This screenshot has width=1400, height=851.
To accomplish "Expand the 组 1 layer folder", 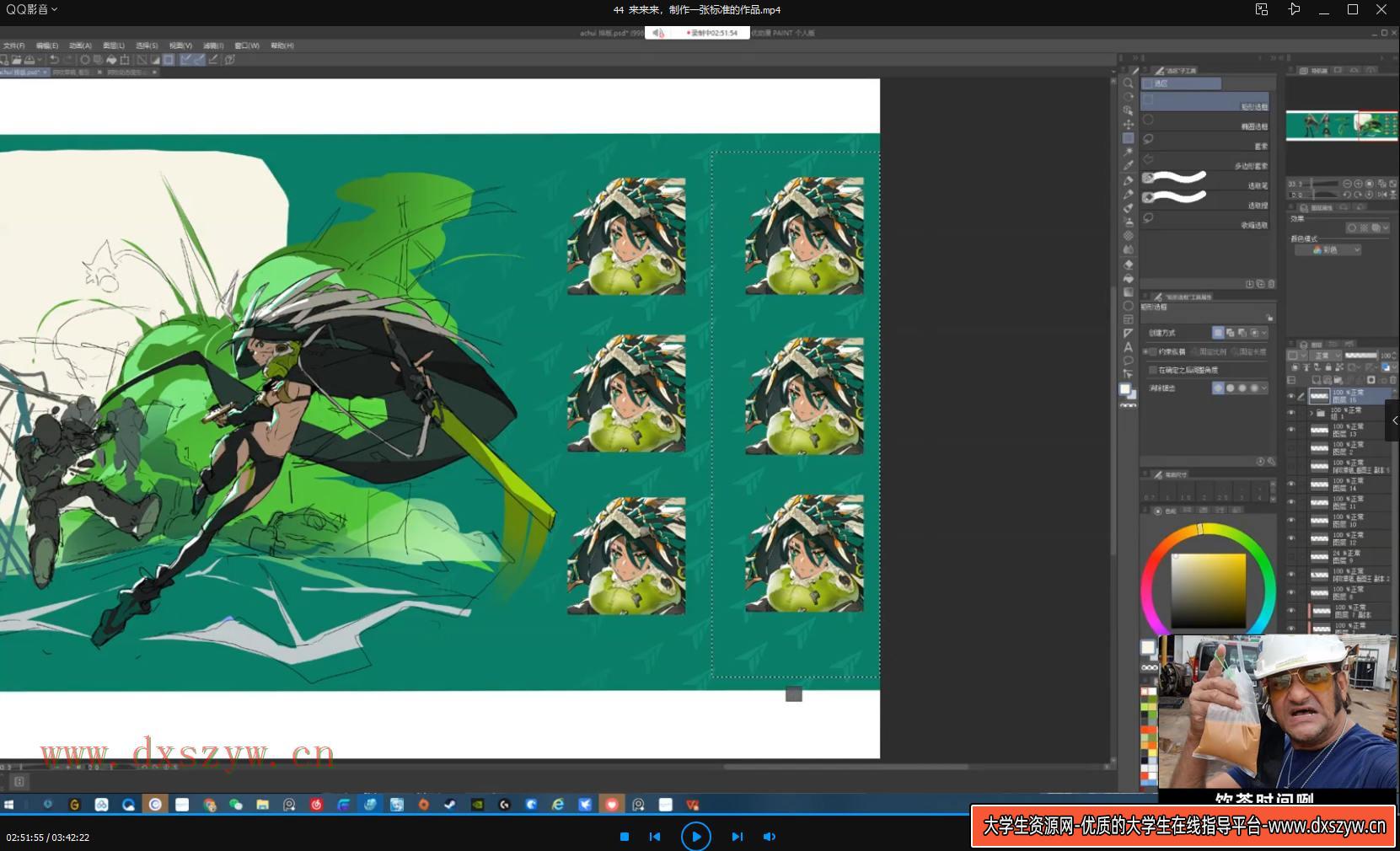I will point(1311,413).
